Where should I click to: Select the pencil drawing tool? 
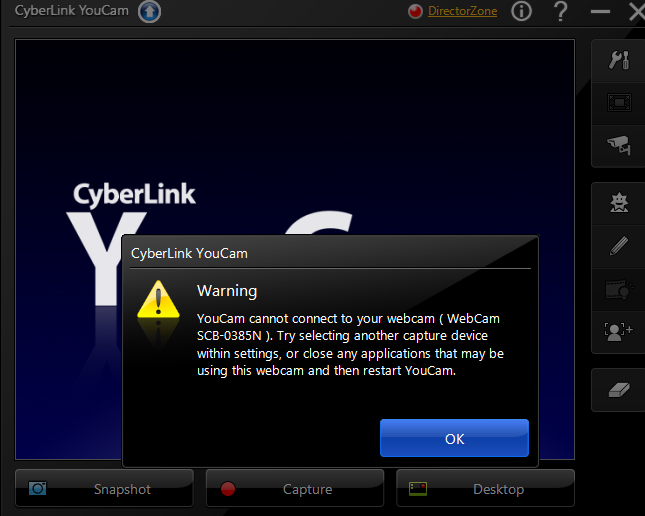pyautogui.click(x=619, y=246)
